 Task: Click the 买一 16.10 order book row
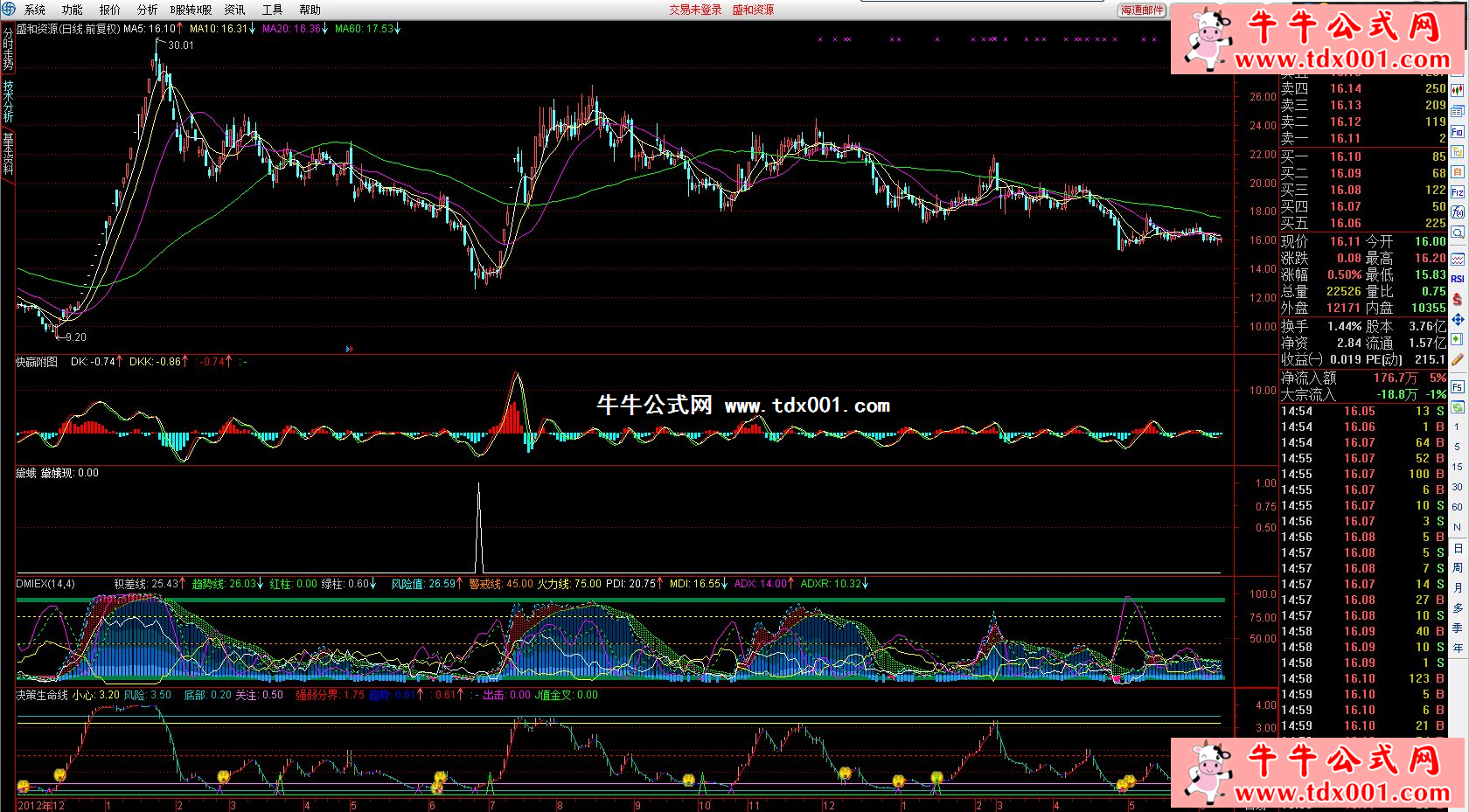[1363, 157]
